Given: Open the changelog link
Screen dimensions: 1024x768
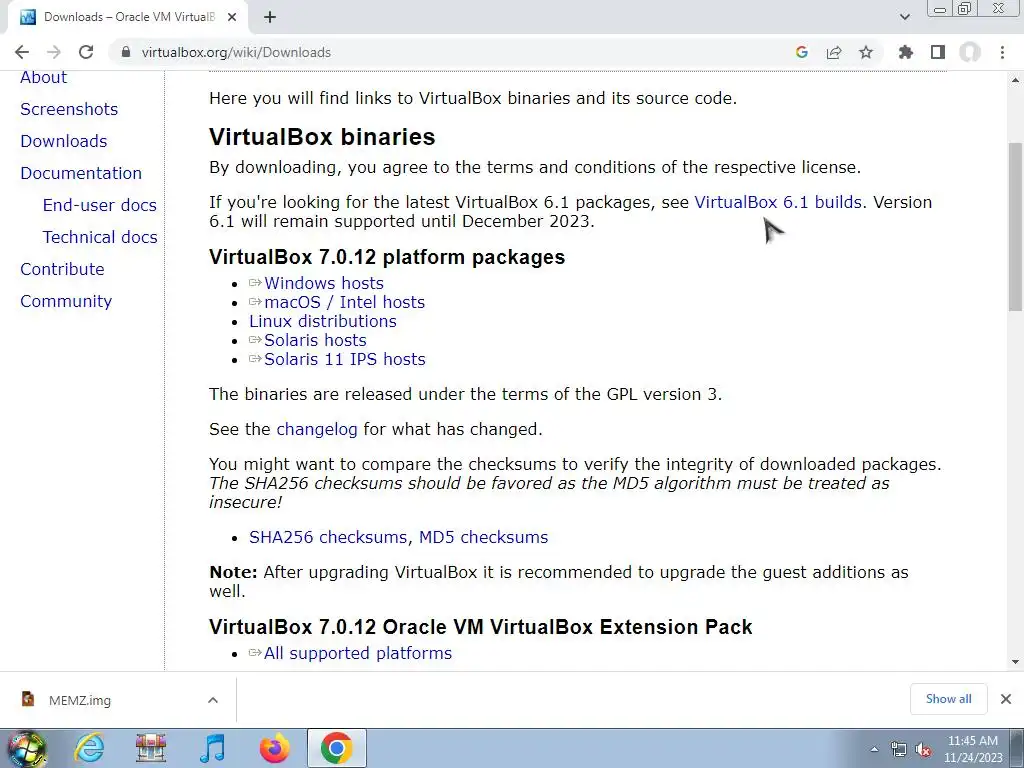Looking at the screenshot, I should (x=317, y=430).
